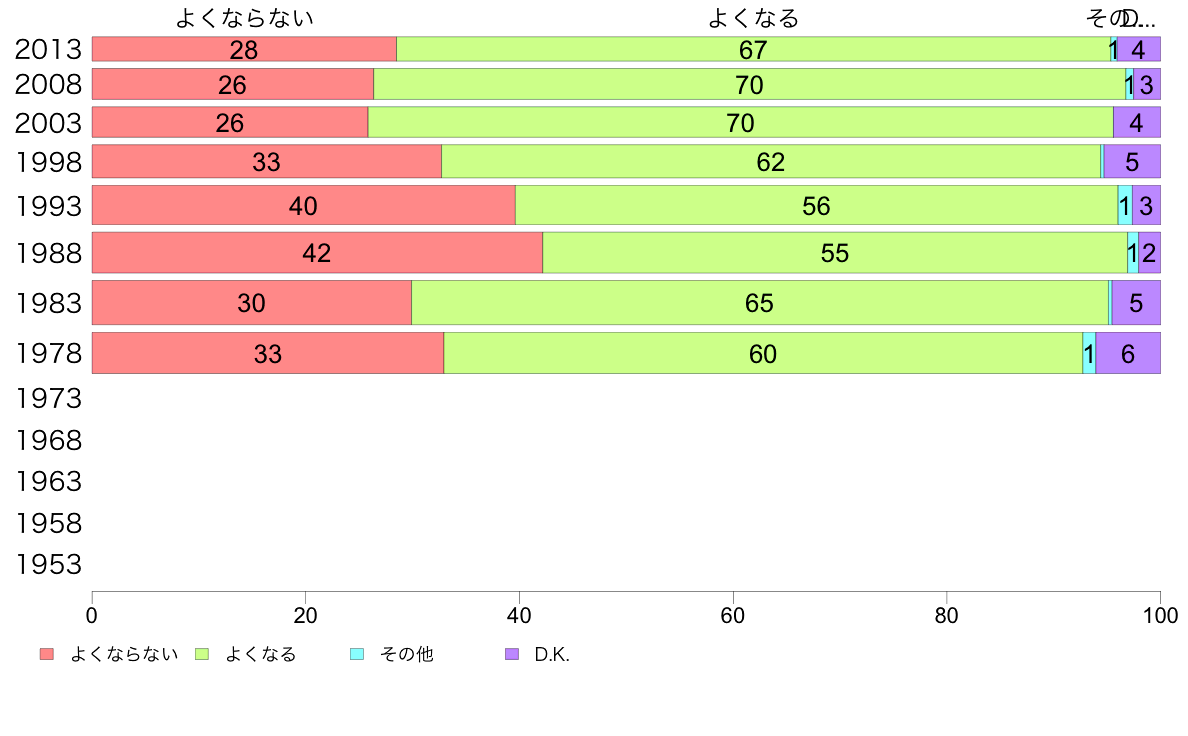Click the 60 tick on the x-axis

coord(733,615)
